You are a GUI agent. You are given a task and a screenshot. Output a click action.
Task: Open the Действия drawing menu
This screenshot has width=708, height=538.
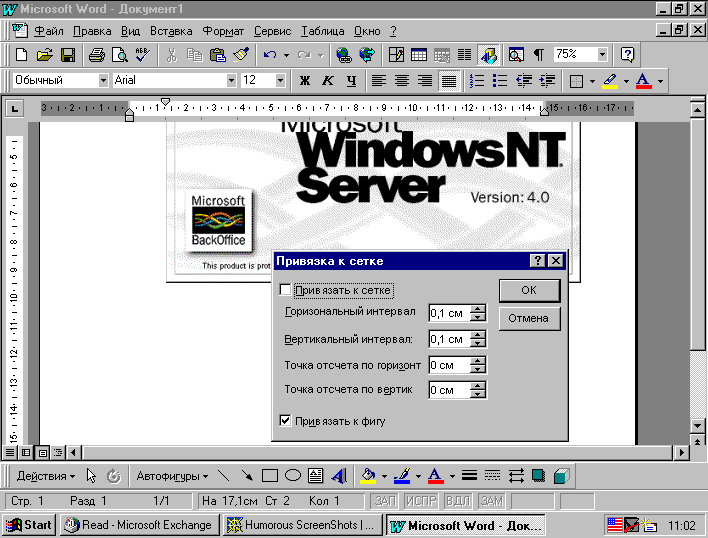pos(46,476)
